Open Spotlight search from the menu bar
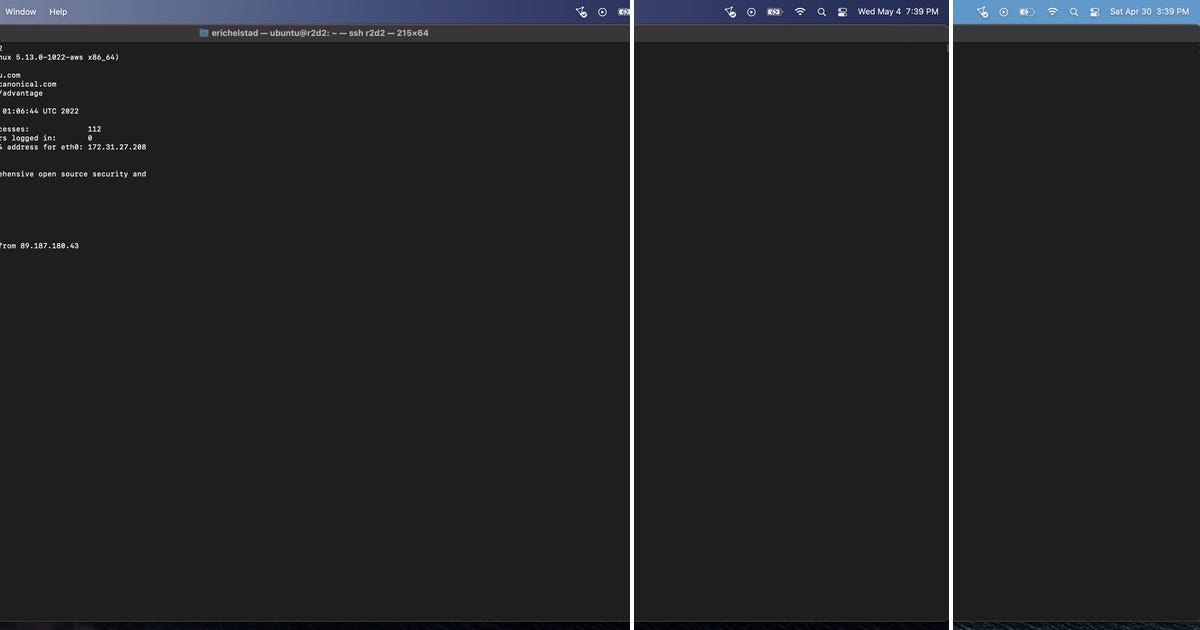Screen dimensions: 1200x630 tap(821, 11)
